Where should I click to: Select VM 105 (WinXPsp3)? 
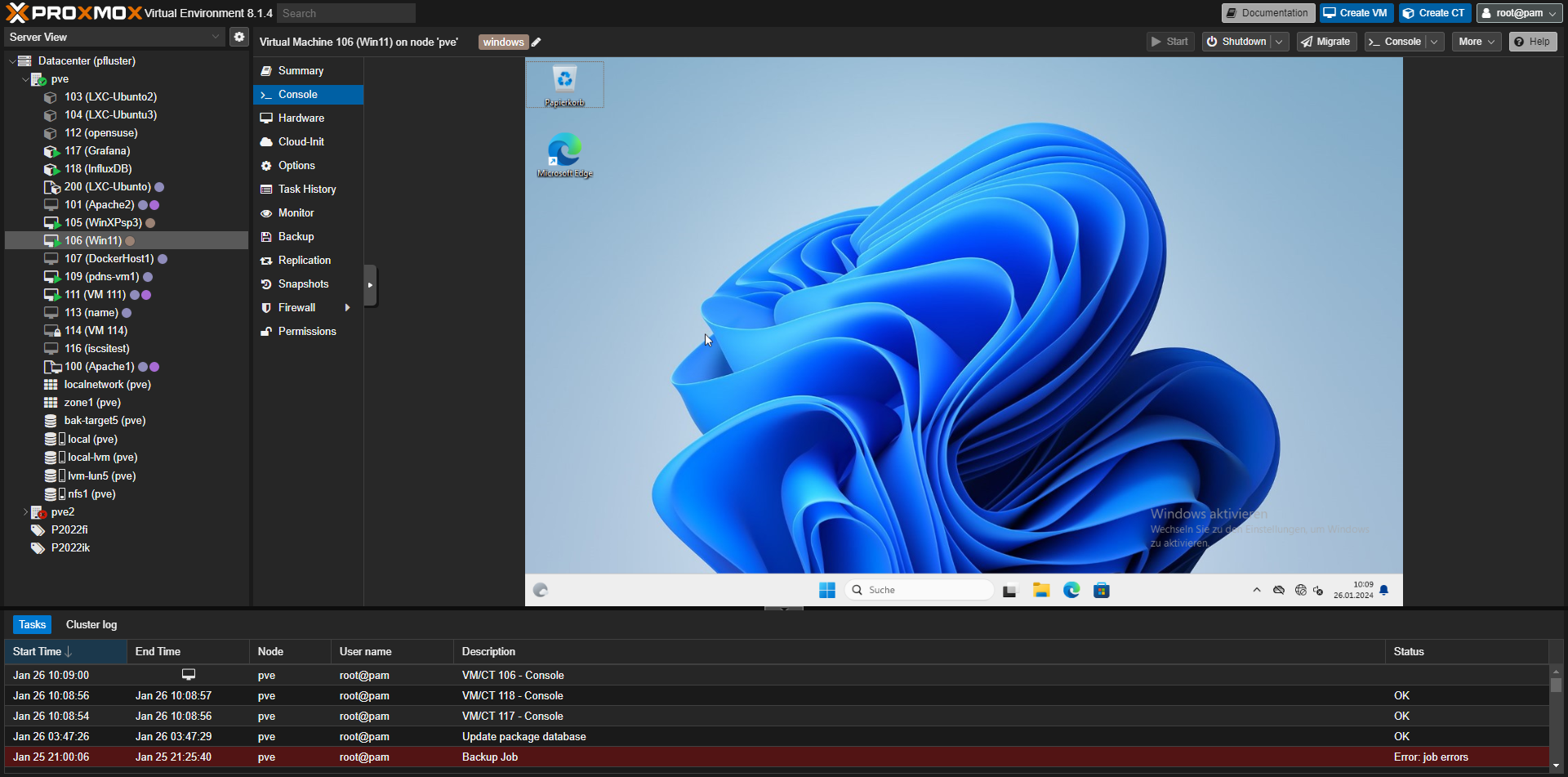[x=103, y=222]
